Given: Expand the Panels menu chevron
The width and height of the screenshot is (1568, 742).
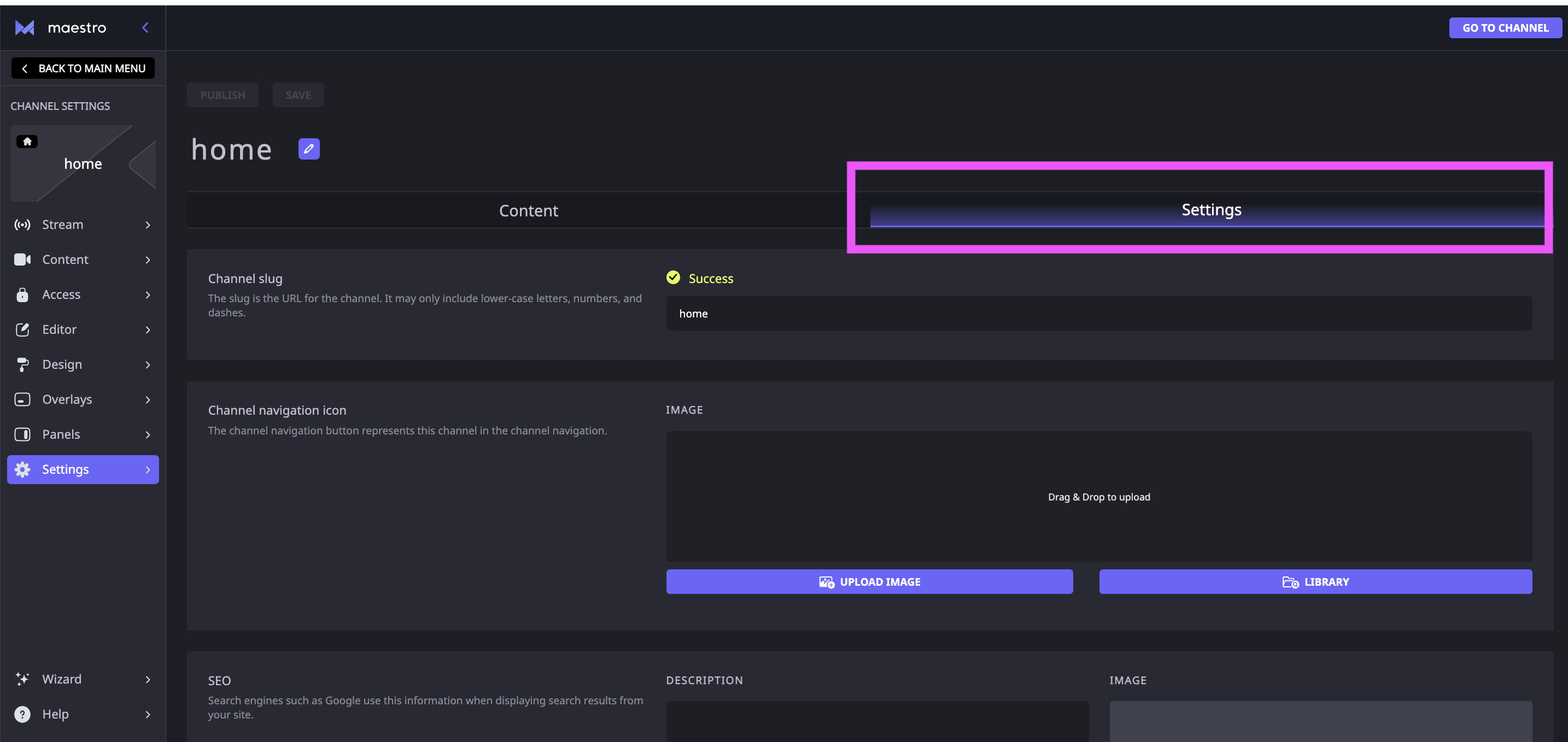Looking at the screenshot, I should pyautogui.click(x=148, y=434).
